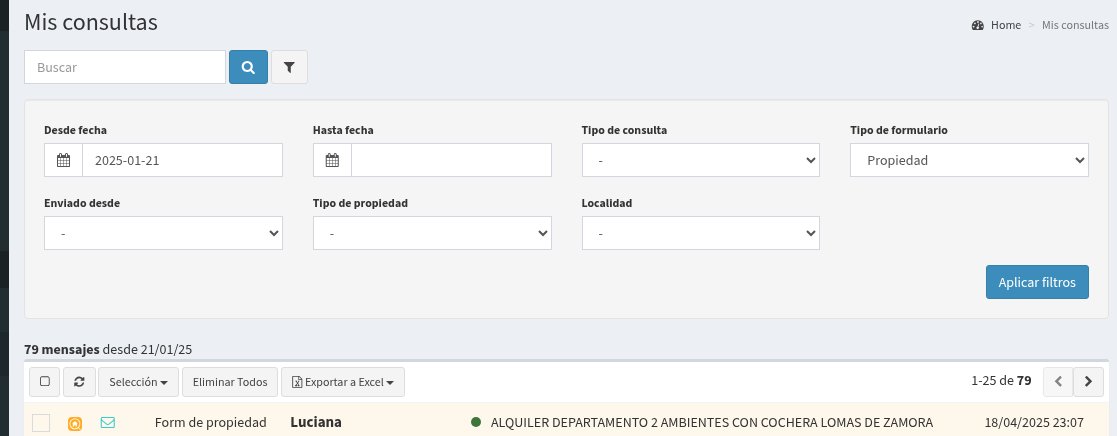Click into the Buscar search field
The image size is (1117, 436).
(125, 67)
